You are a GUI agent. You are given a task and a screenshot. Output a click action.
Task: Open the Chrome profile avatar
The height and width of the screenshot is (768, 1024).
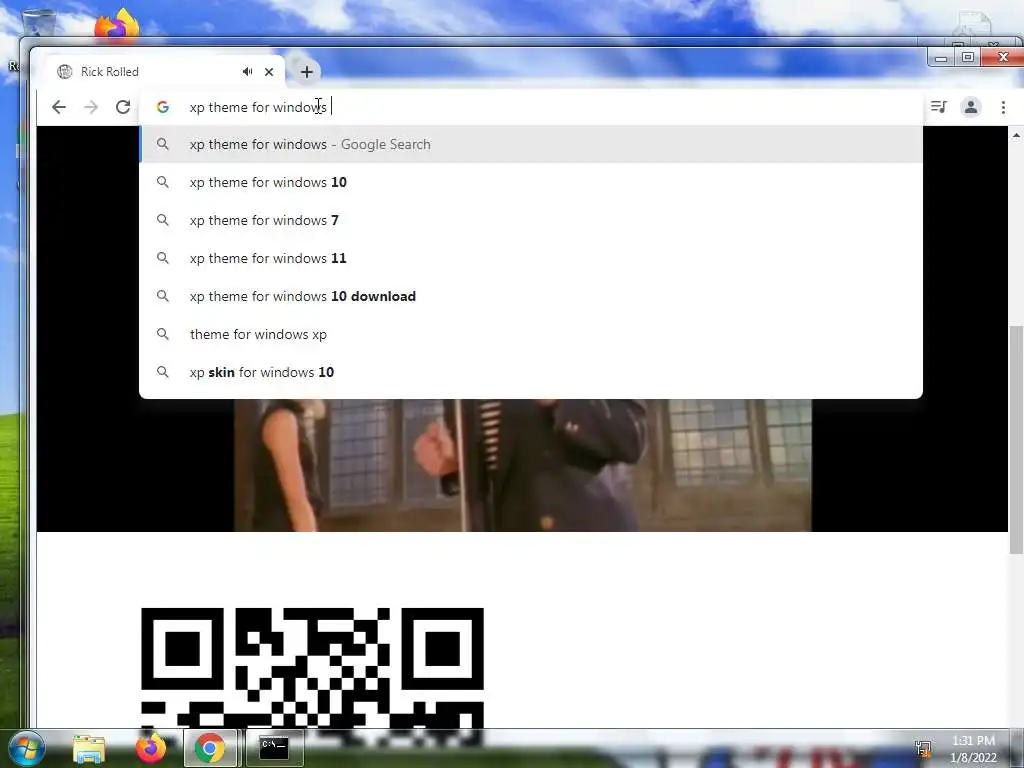tap(971, 107)
